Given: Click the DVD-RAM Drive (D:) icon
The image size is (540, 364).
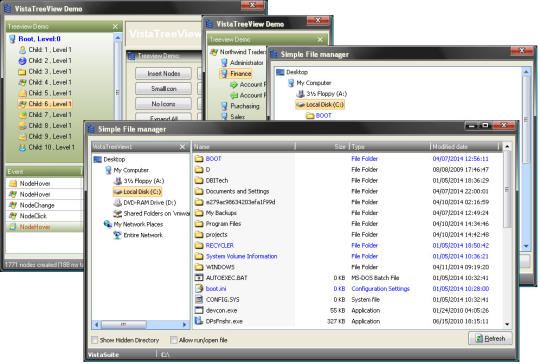Looking at the screenshot, I should click(118, 202).
